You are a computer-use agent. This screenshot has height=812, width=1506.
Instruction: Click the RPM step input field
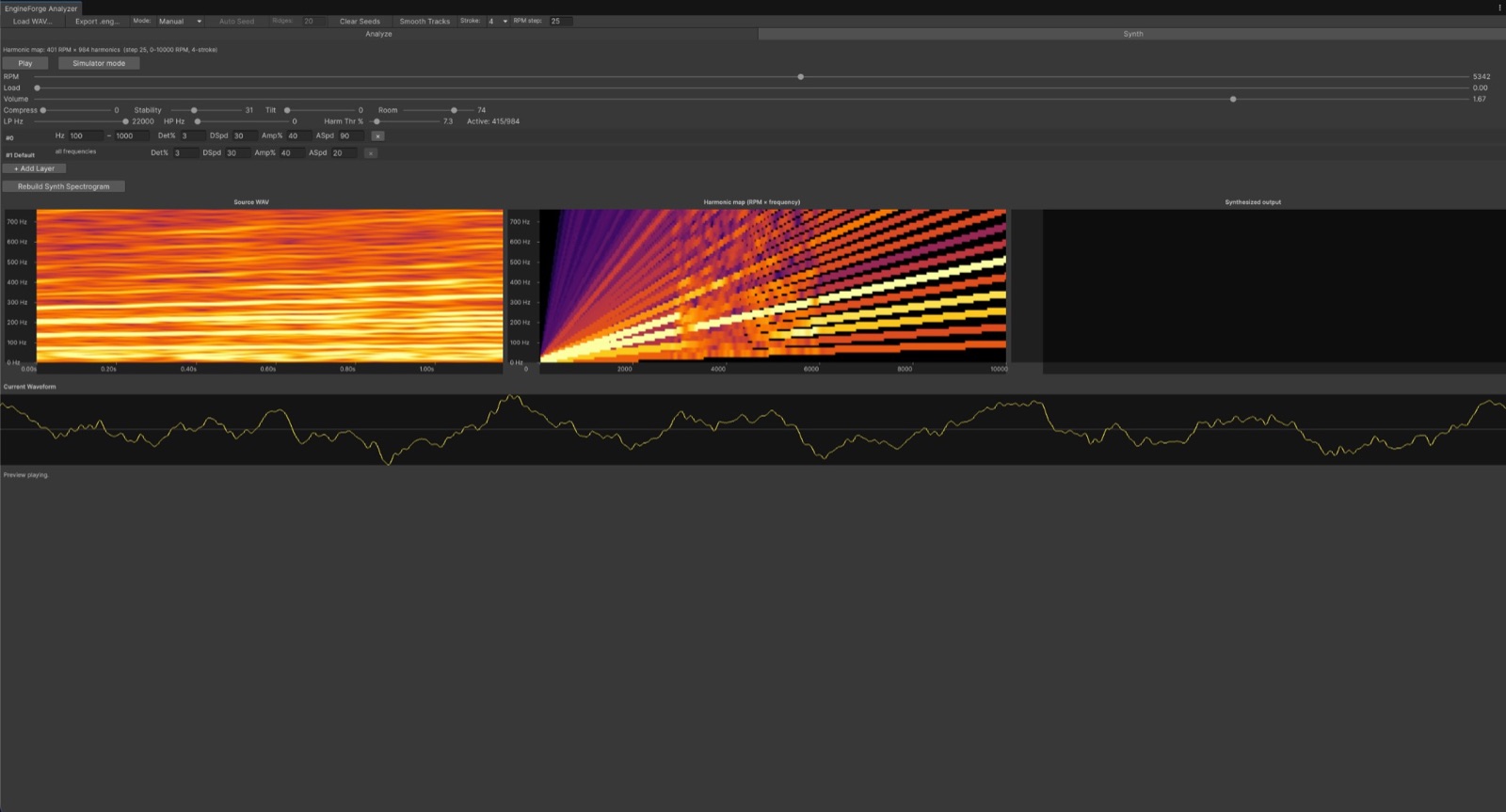click(561, 21)
